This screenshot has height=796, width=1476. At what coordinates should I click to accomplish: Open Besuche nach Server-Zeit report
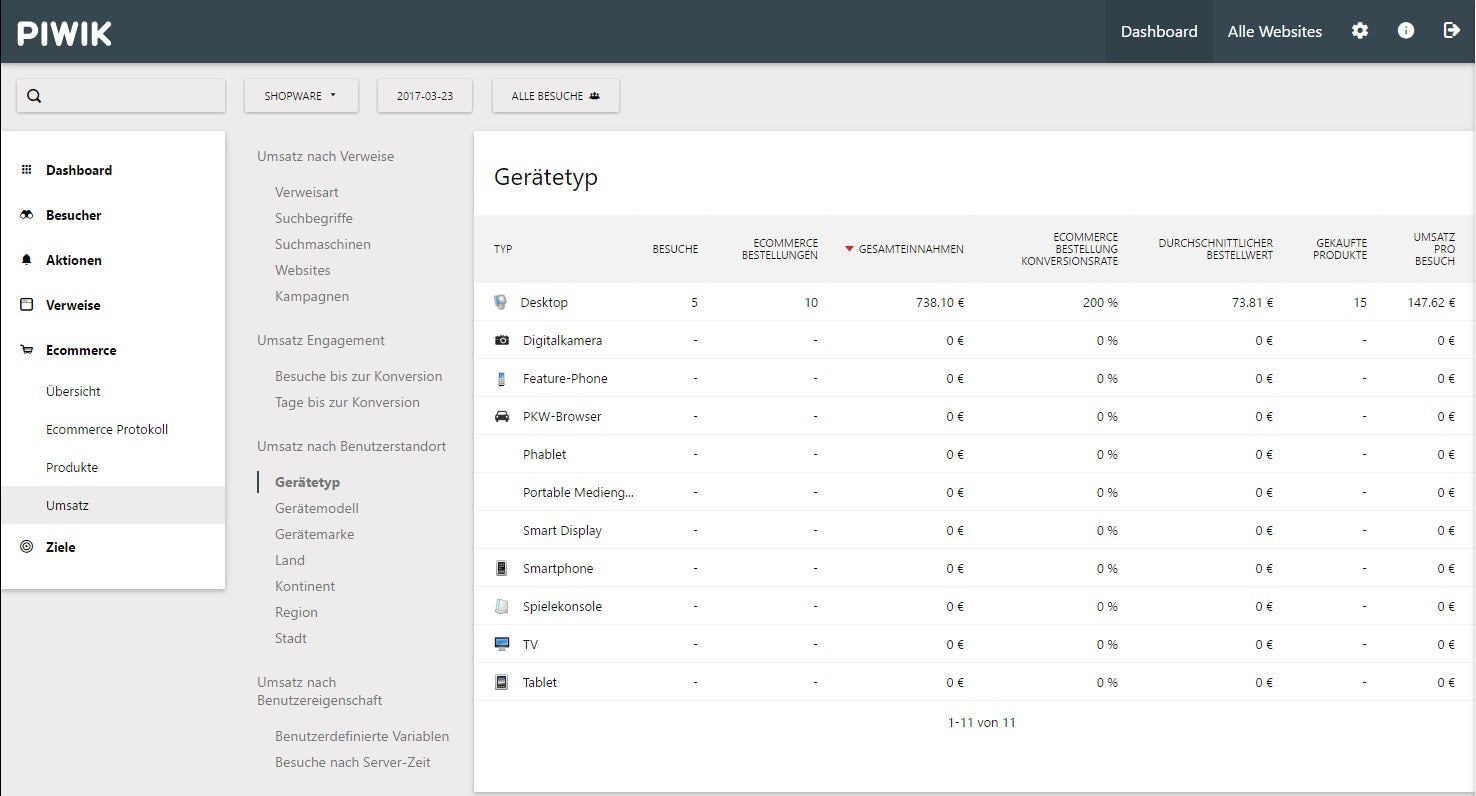point(353,762)
